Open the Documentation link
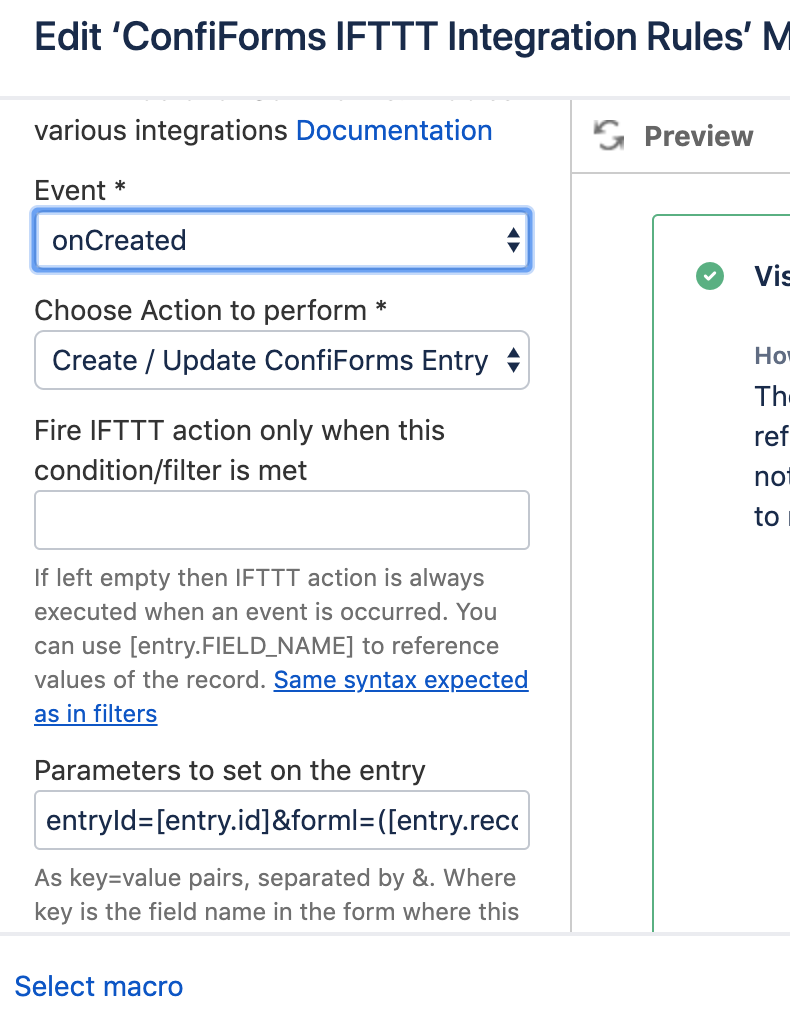This screenshot has height=1026, width=790. point(394,130)
